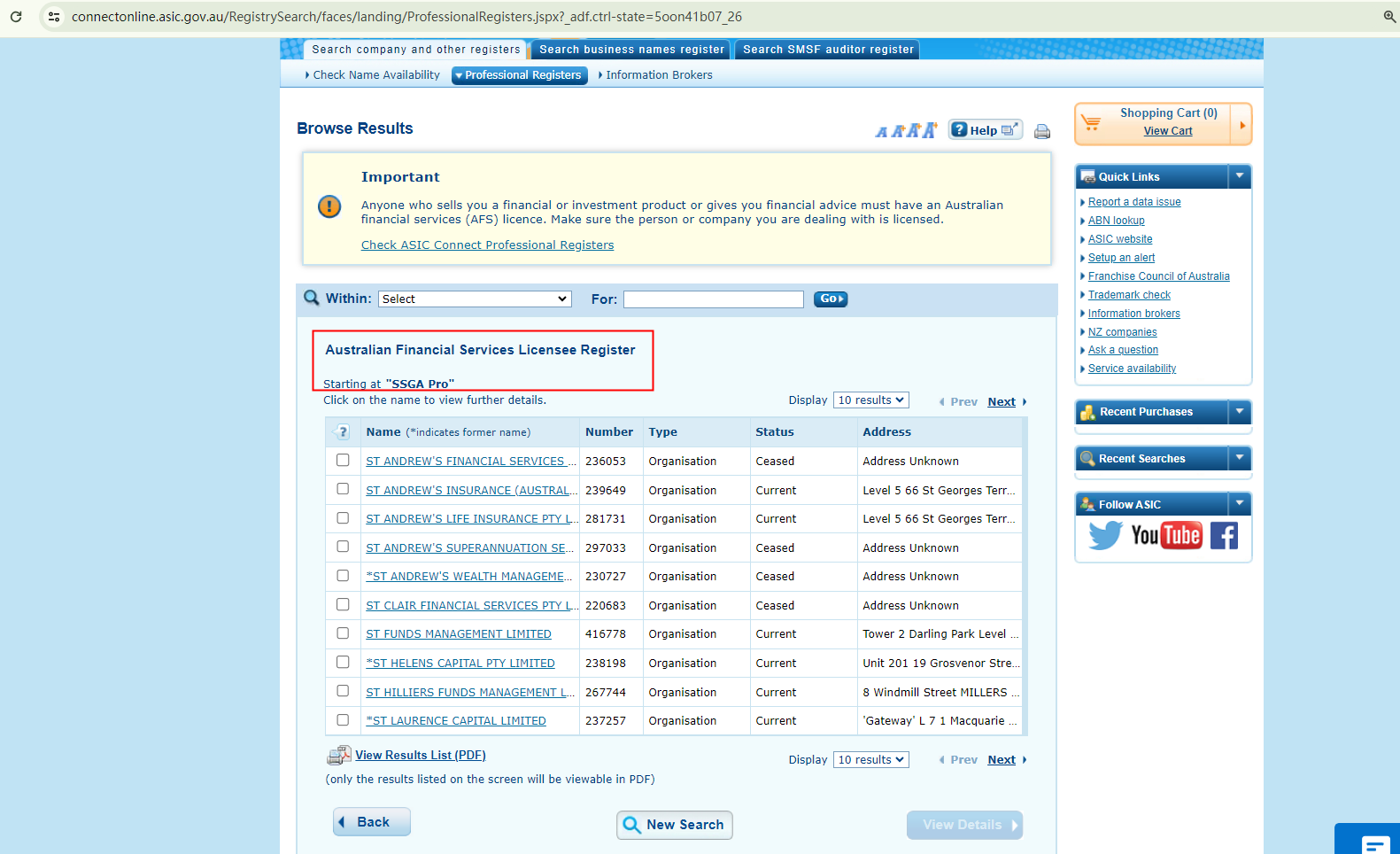This screenshot has height=854, width=1400.
Task: Open Check ASIC Connect Professional Registers link
Action: [x=487, y=245]
